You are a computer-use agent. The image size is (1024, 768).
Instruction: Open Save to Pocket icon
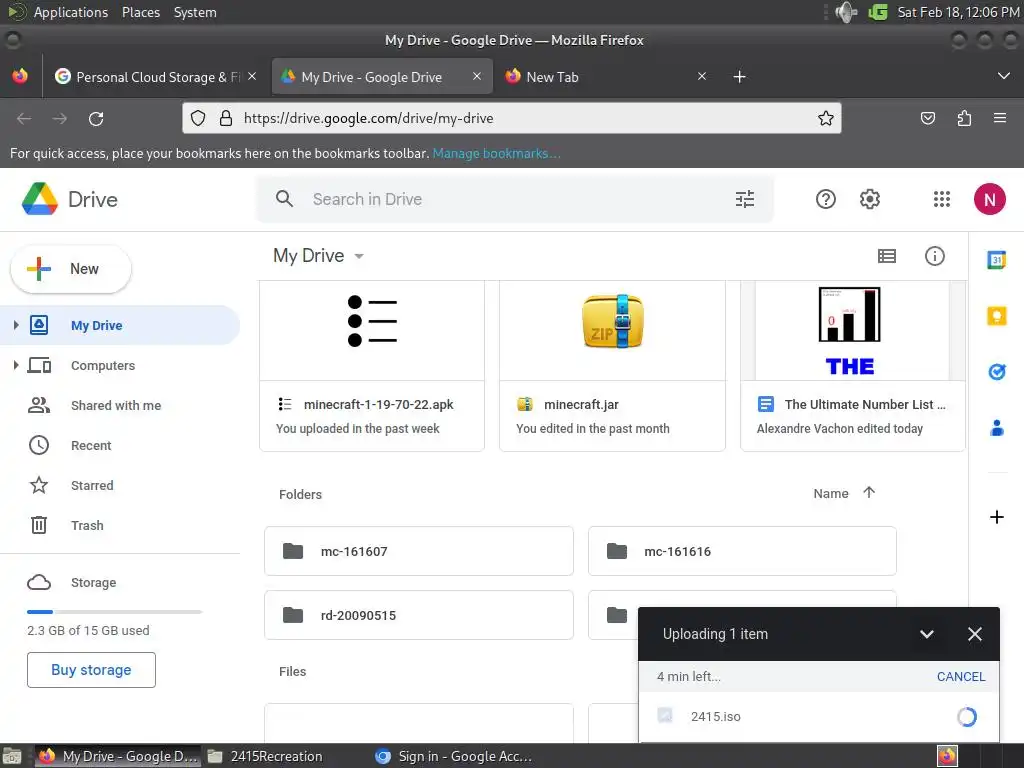tap(927, 118)
